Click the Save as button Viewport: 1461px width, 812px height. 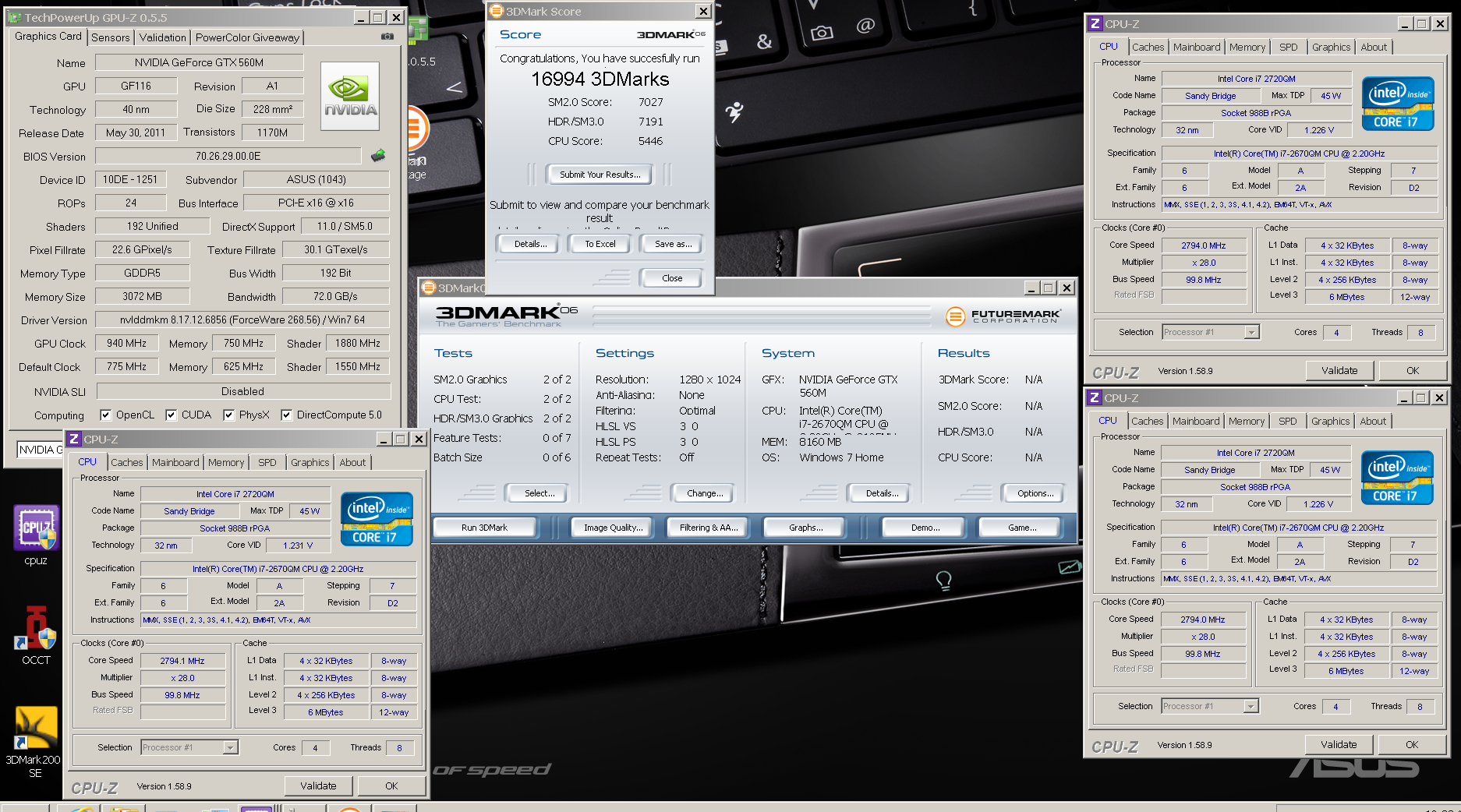[673, 244]
